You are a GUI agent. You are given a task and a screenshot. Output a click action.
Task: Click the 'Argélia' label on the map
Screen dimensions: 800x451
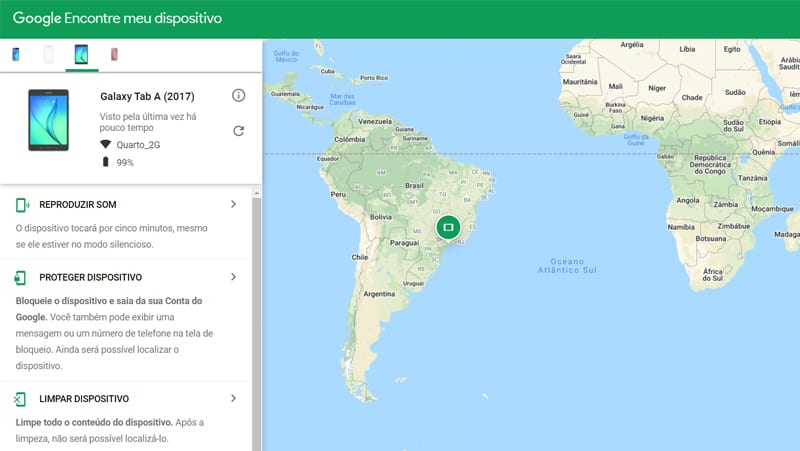click(632, 45)
